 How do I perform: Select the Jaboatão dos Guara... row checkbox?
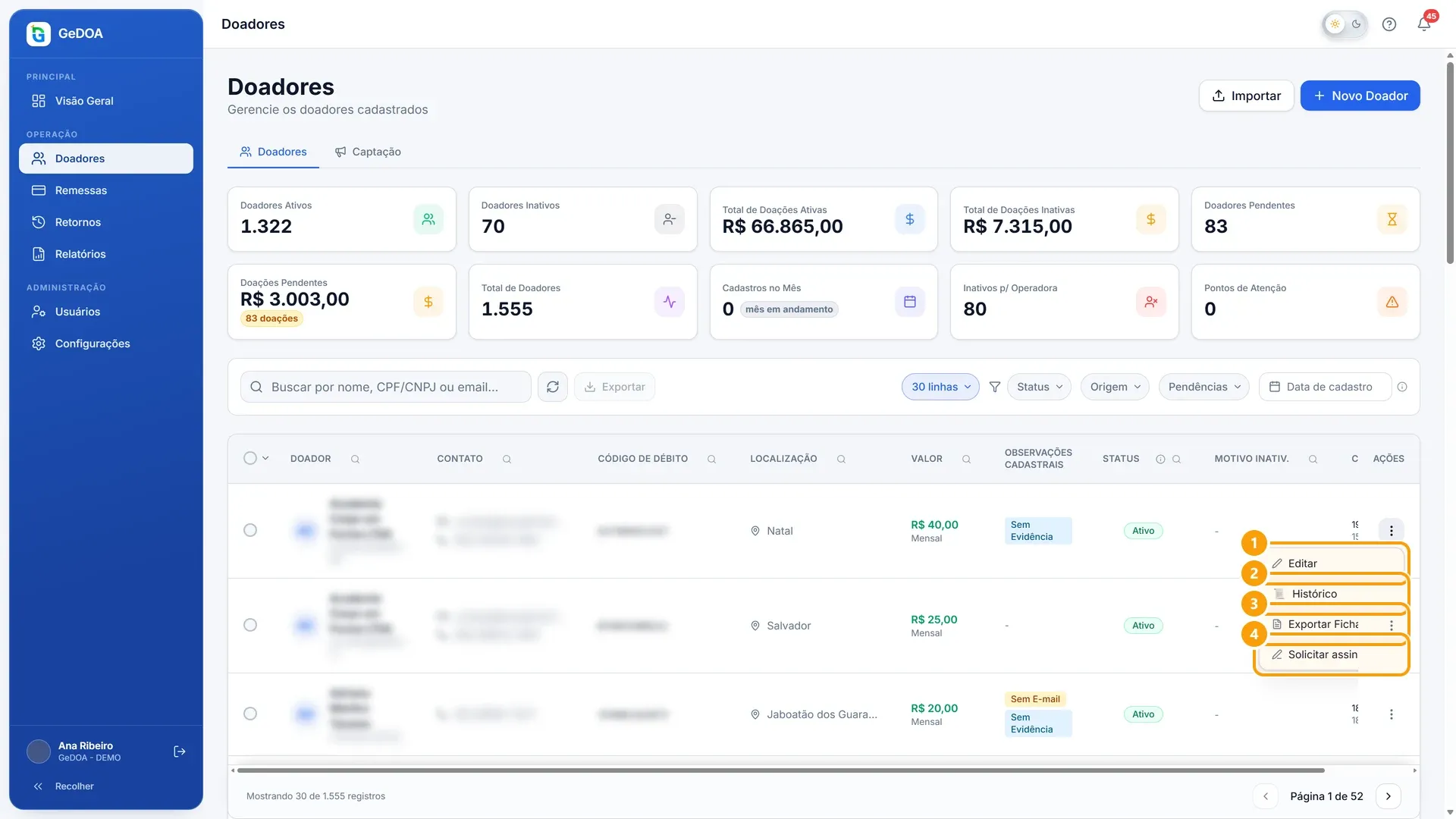(250, 714)
